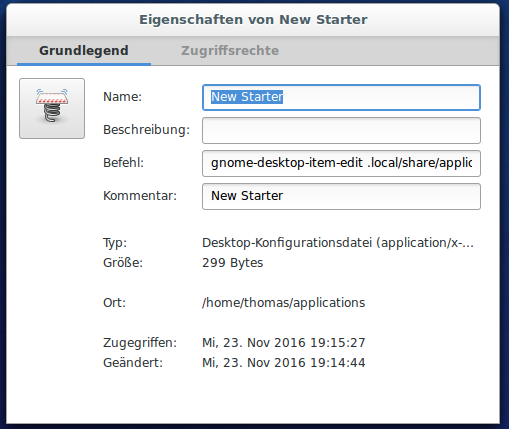This screenshot has width=509, height=429.
Task: Select the Grundlegend tab
Action: pyautogui.click(x=84, y=51)
